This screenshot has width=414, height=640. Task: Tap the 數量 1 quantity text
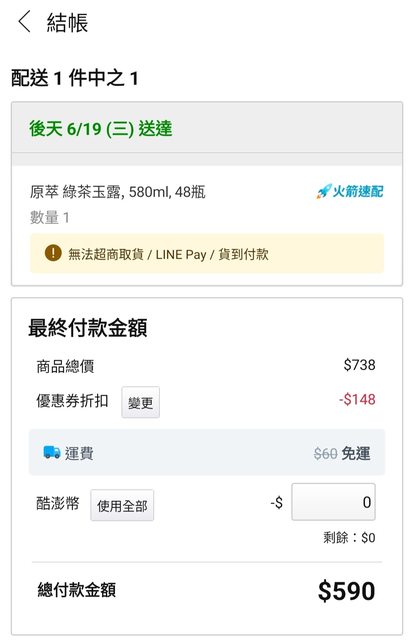point(49,217)
